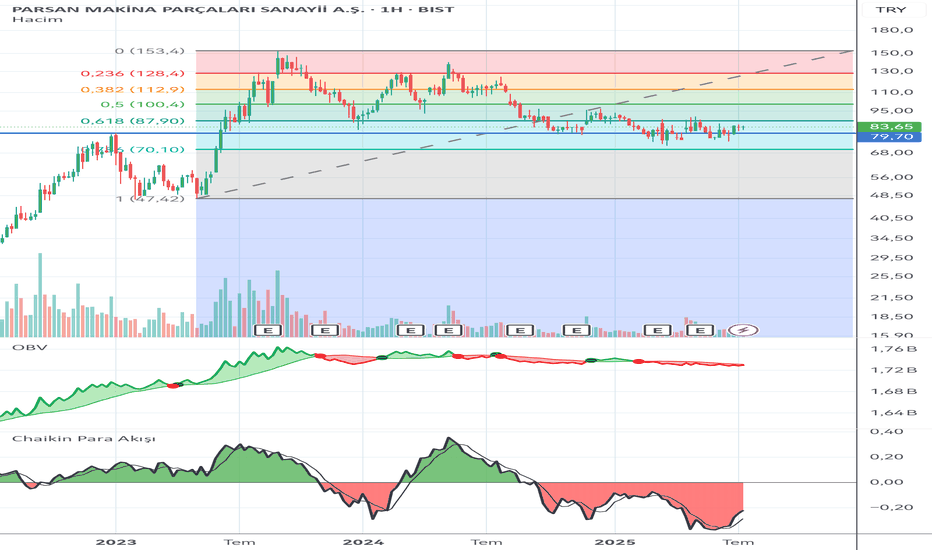Click the OBV indicator title

pyautogui.click(x=29, y=347)
